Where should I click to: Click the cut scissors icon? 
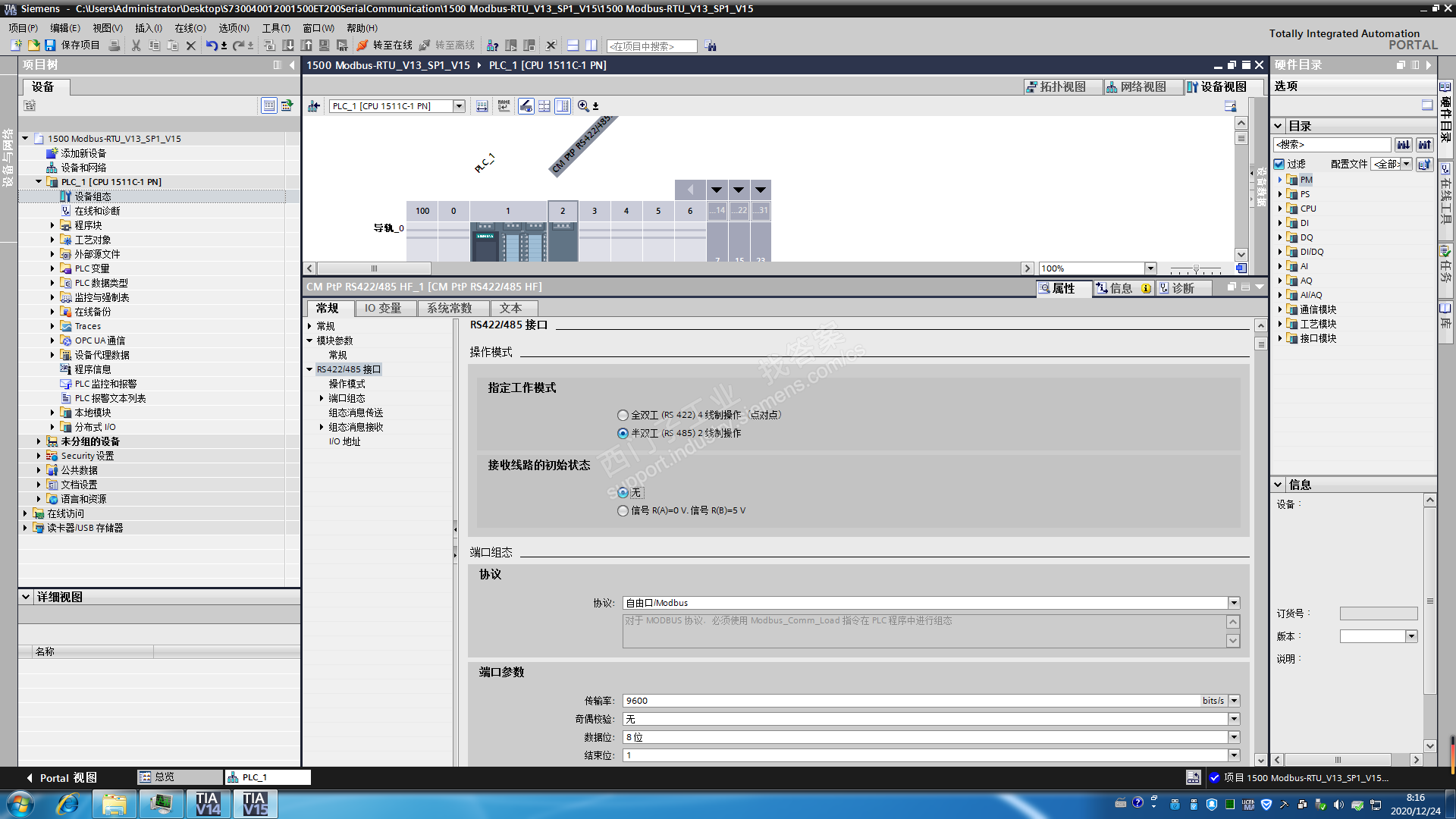coord(136,45)
